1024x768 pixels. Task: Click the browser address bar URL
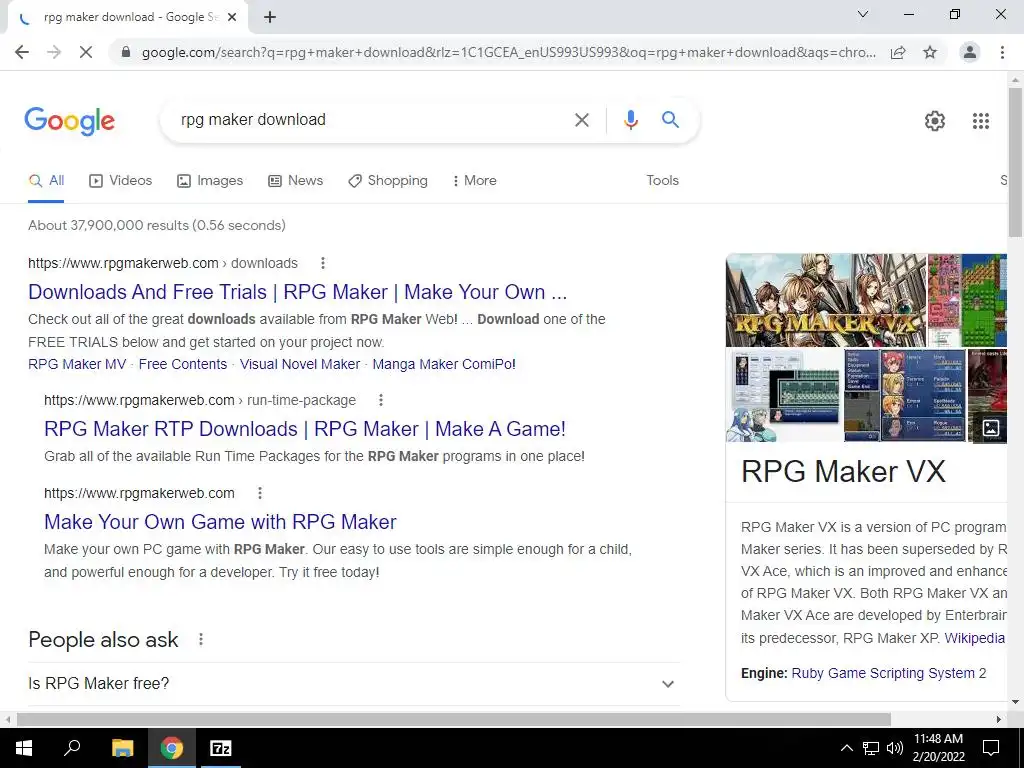(x=509, y=52)
